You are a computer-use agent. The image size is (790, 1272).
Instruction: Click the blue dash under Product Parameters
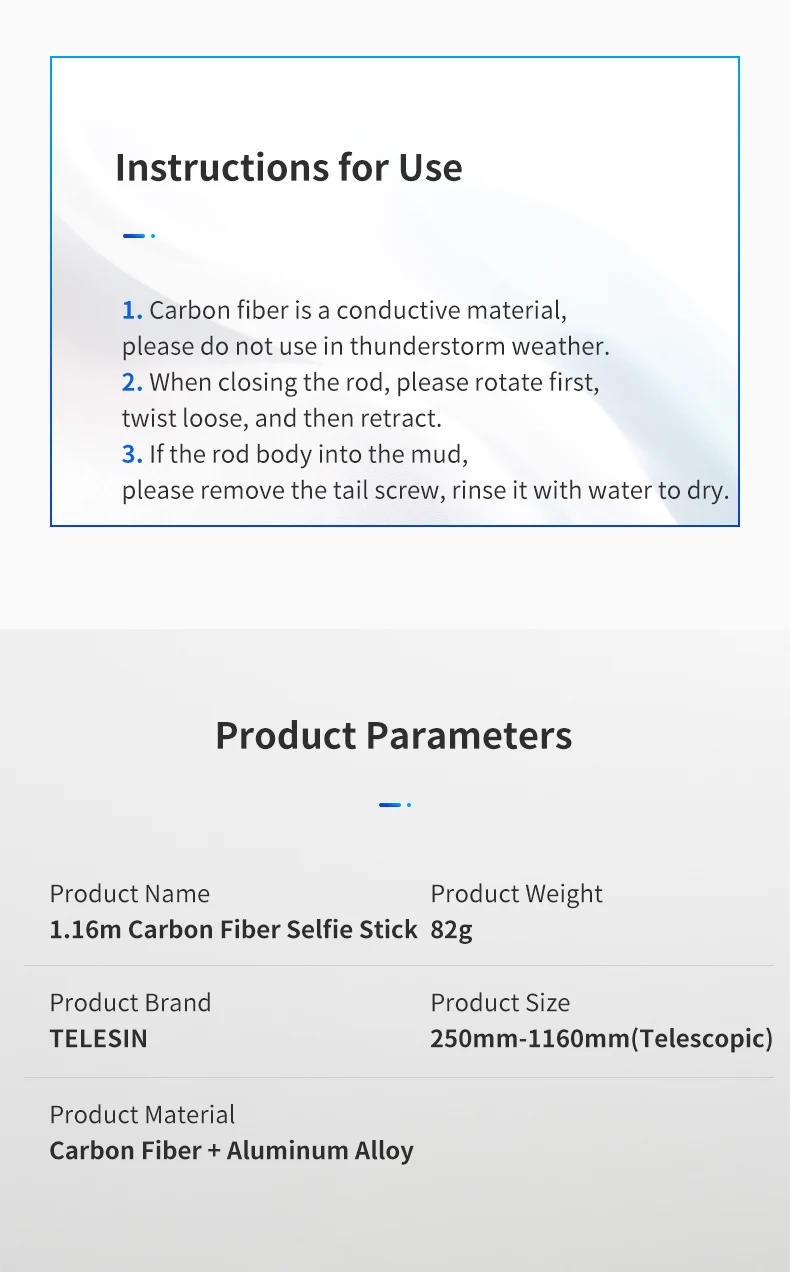(x=392, y=804)
